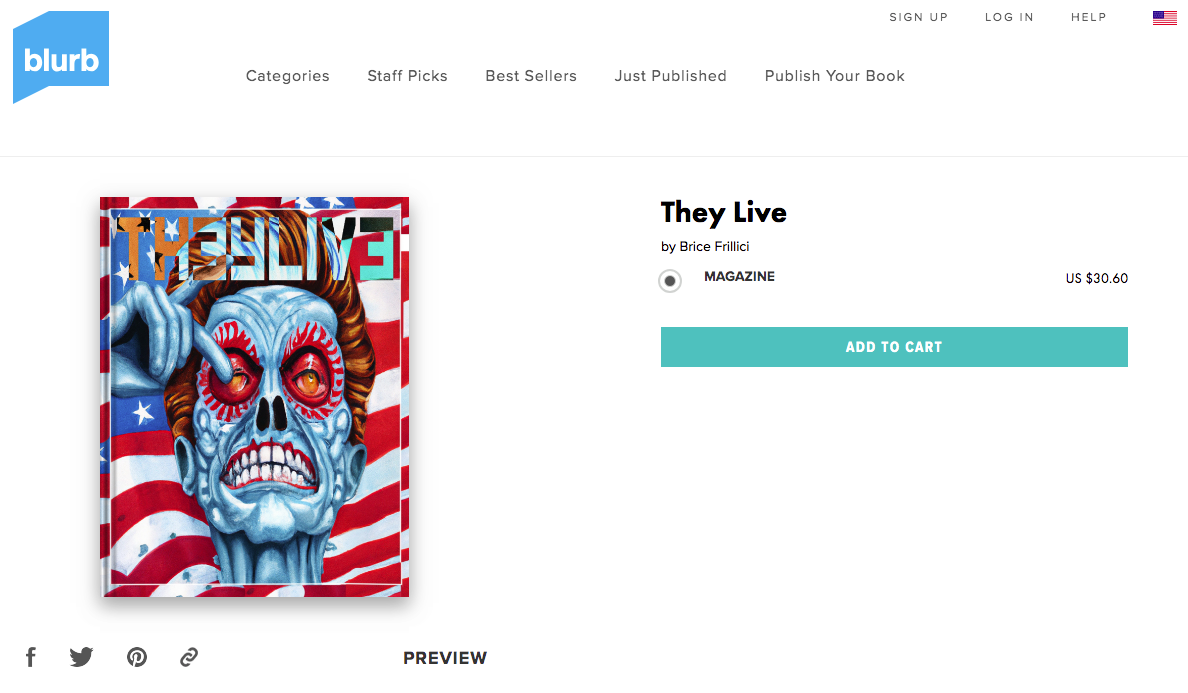Click the Blurb logo
Image resolution: width=1188 pixels, height=693 pixels.
(61, 58)
